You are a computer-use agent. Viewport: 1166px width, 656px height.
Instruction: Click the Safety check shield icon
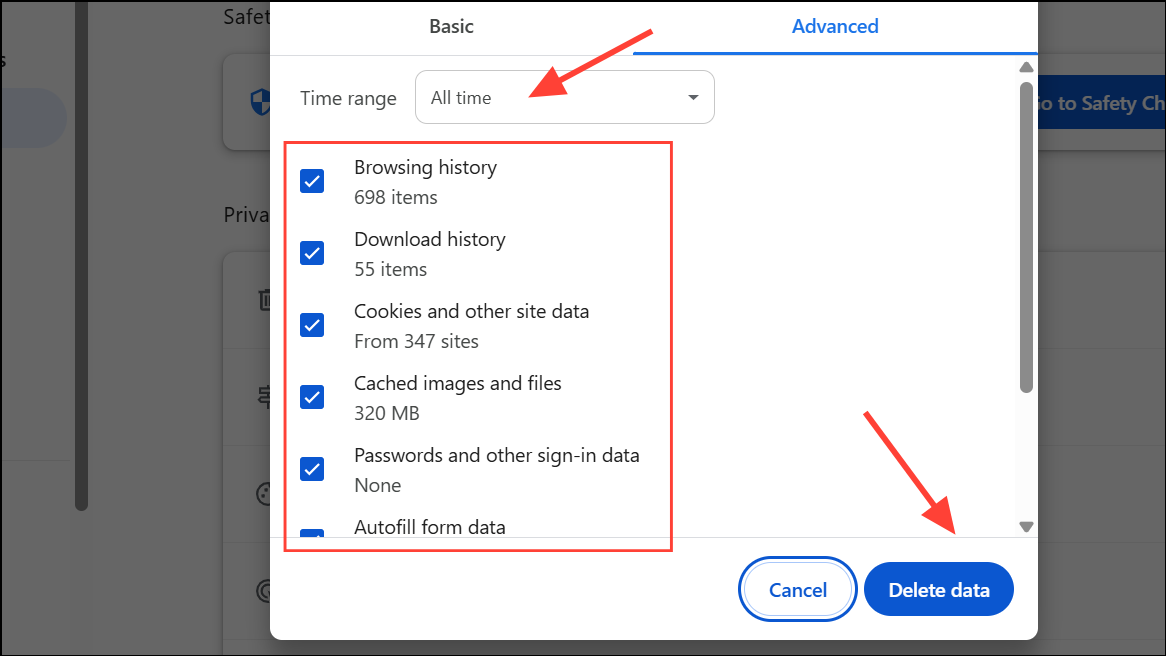(258, 101)
